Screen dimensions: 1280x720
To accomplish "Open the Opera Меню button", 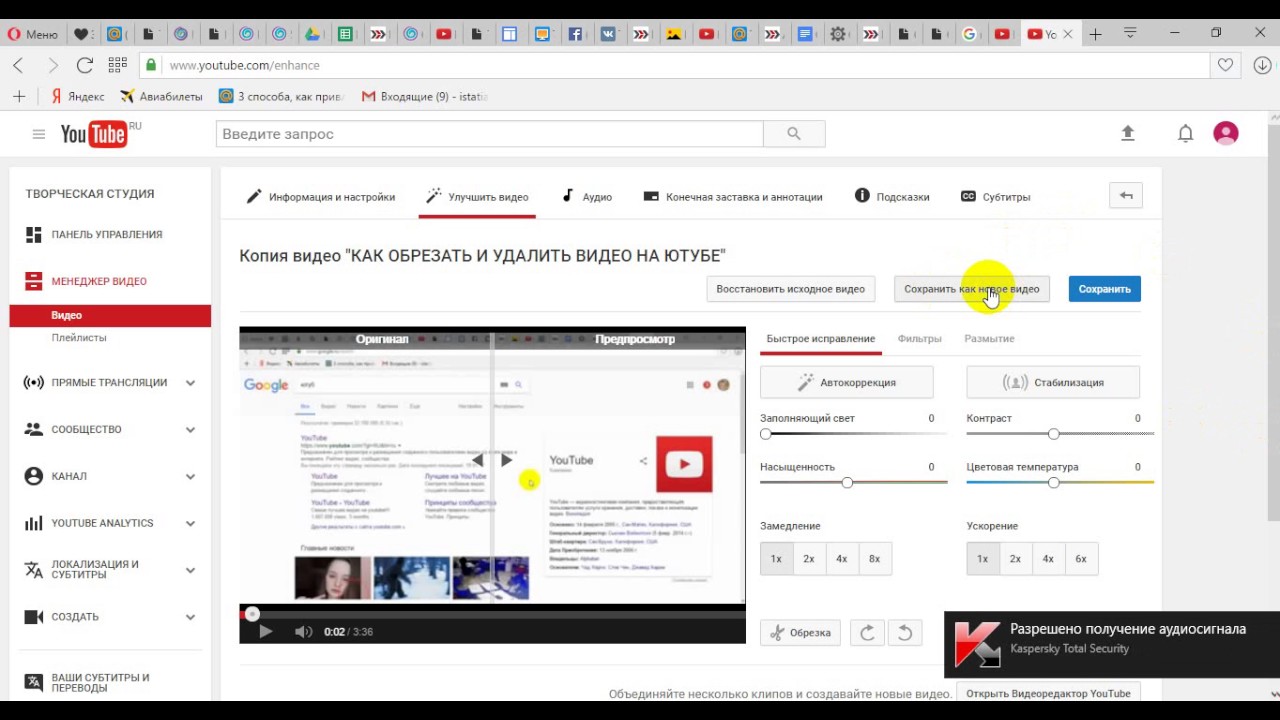I will pyautogui.click(x=33, y=34).
